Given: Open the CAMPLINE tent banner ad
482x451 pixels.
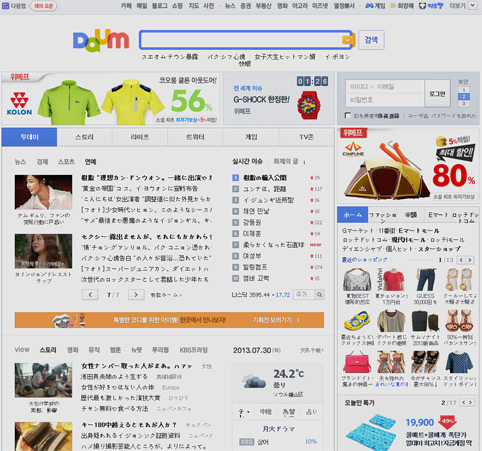Looking at the screenshot, I should pos(408,166).
